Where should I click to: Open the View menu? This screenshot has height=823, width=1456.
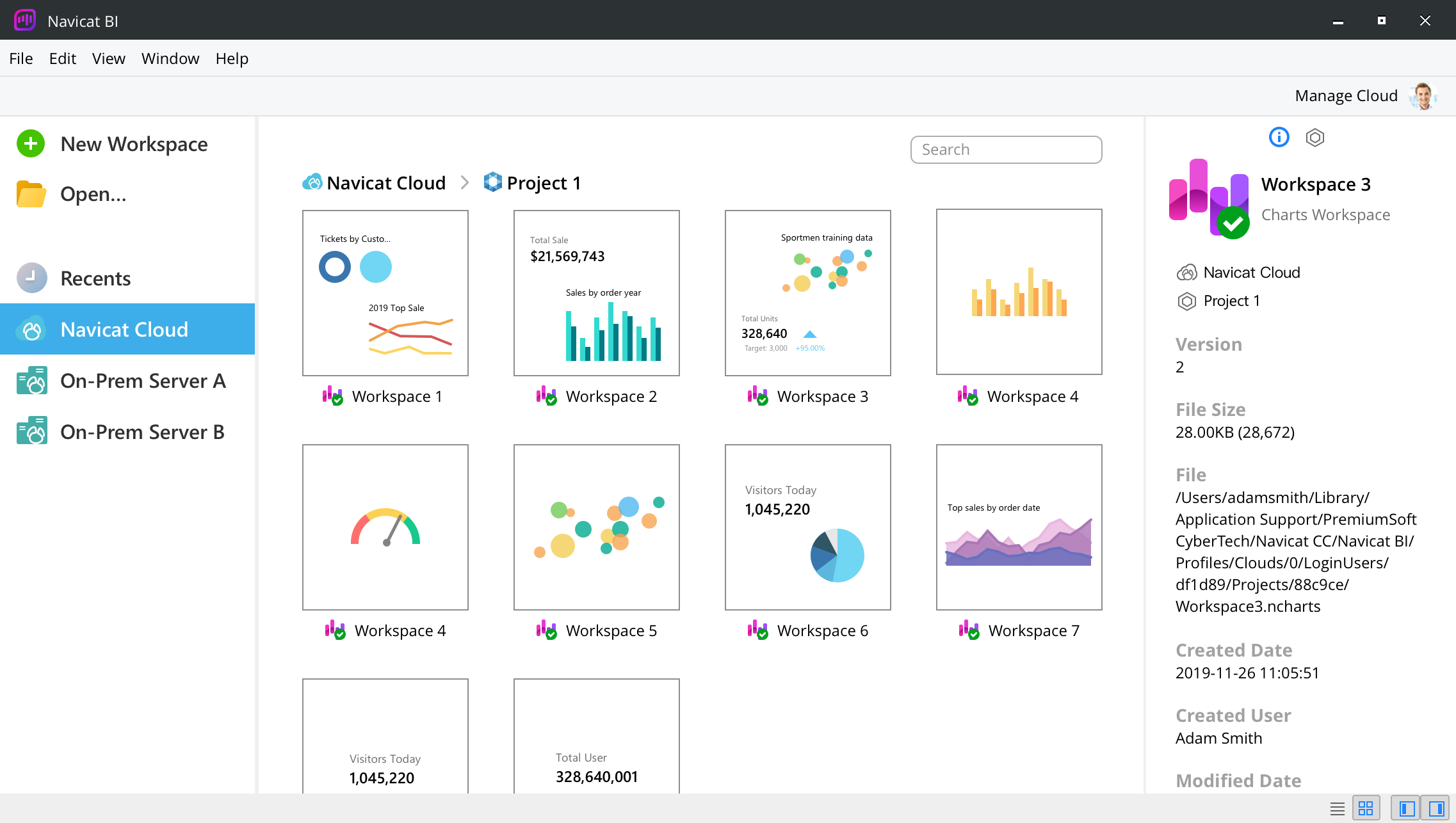[x=108, y=58]
